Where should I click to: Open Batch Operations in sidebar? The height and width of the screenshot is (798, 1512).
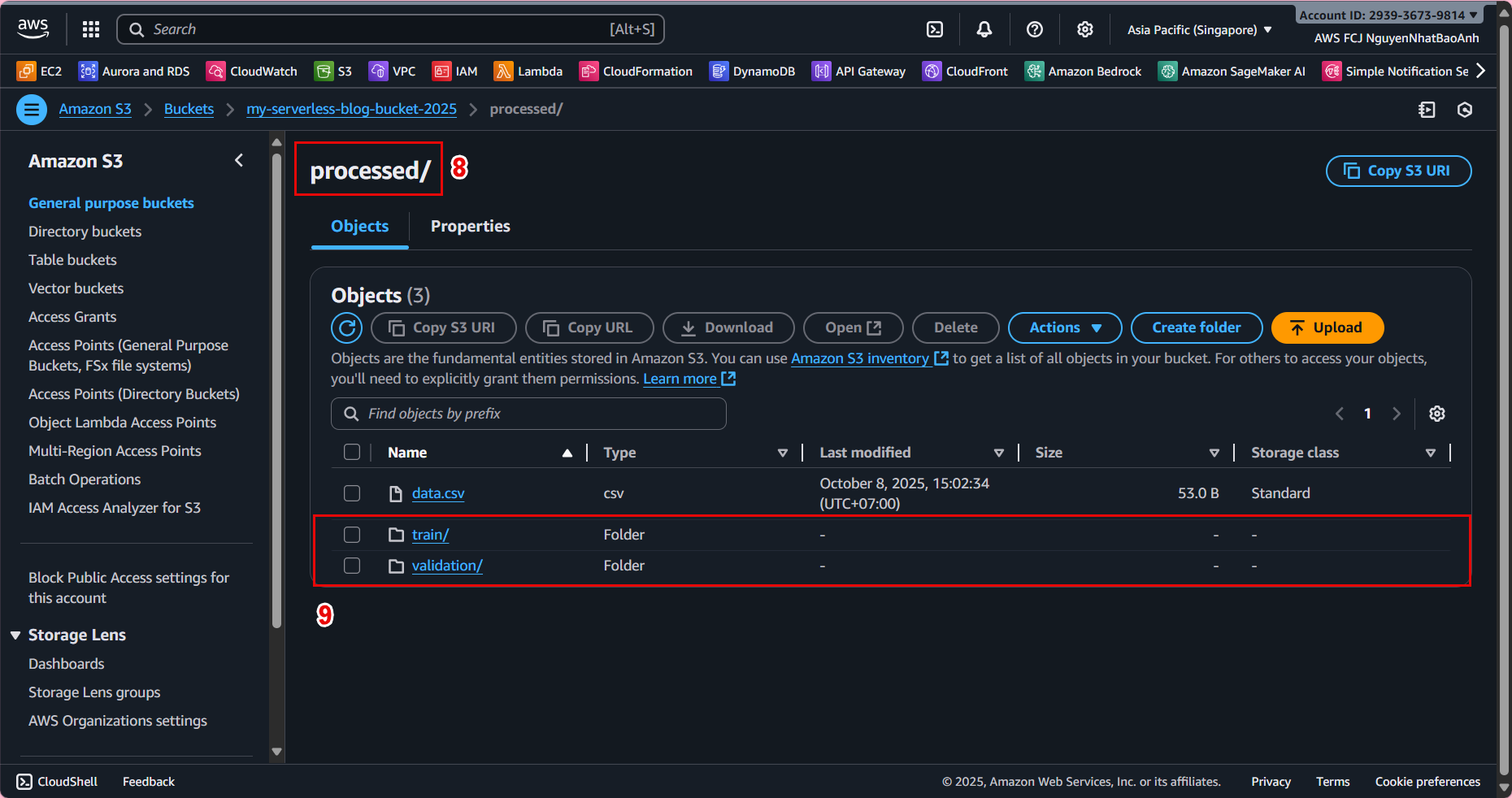tap(85, 479)
